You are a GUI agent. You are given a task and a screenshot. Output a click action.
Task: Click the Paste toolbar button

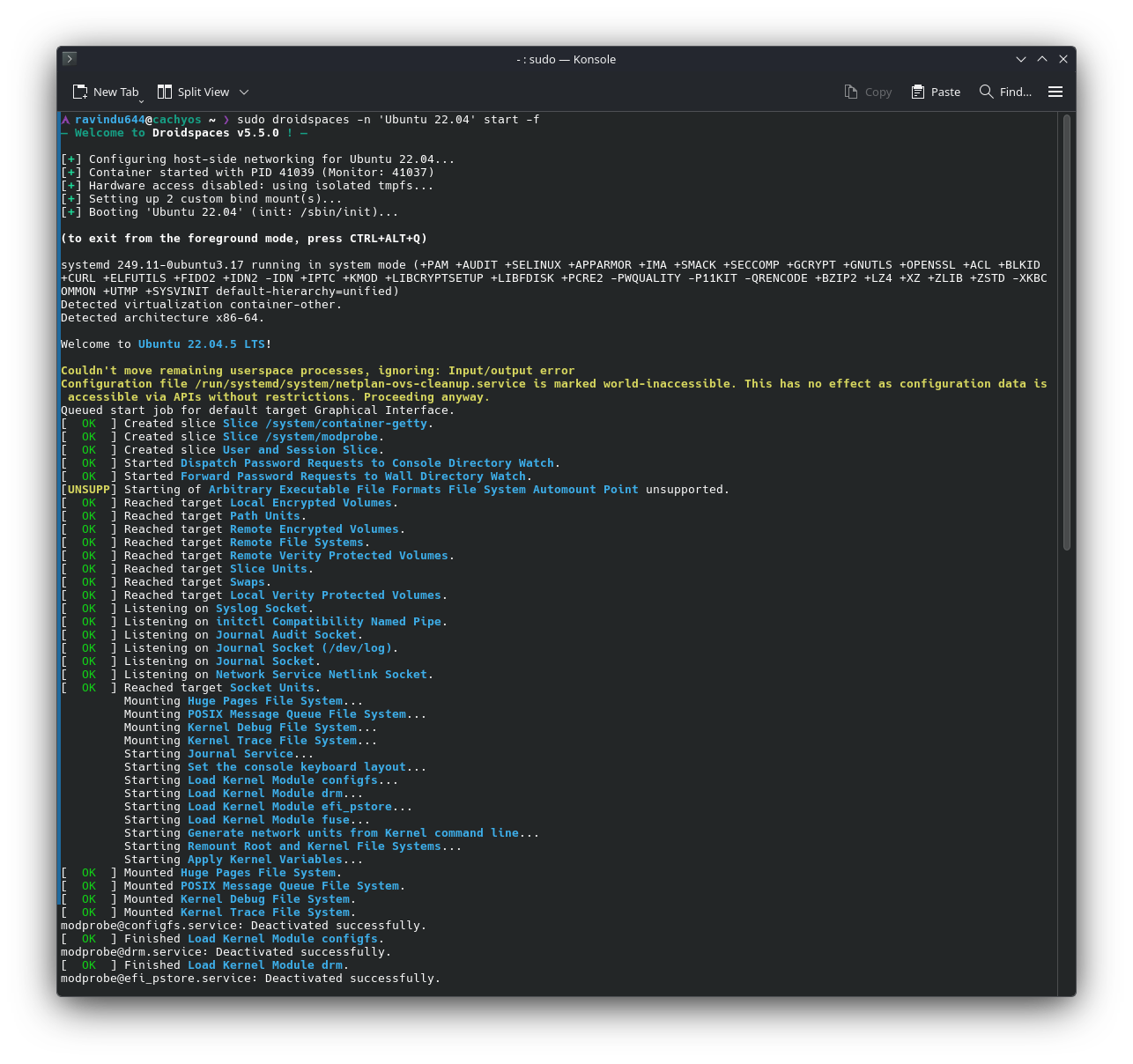[x=936, y=92]
